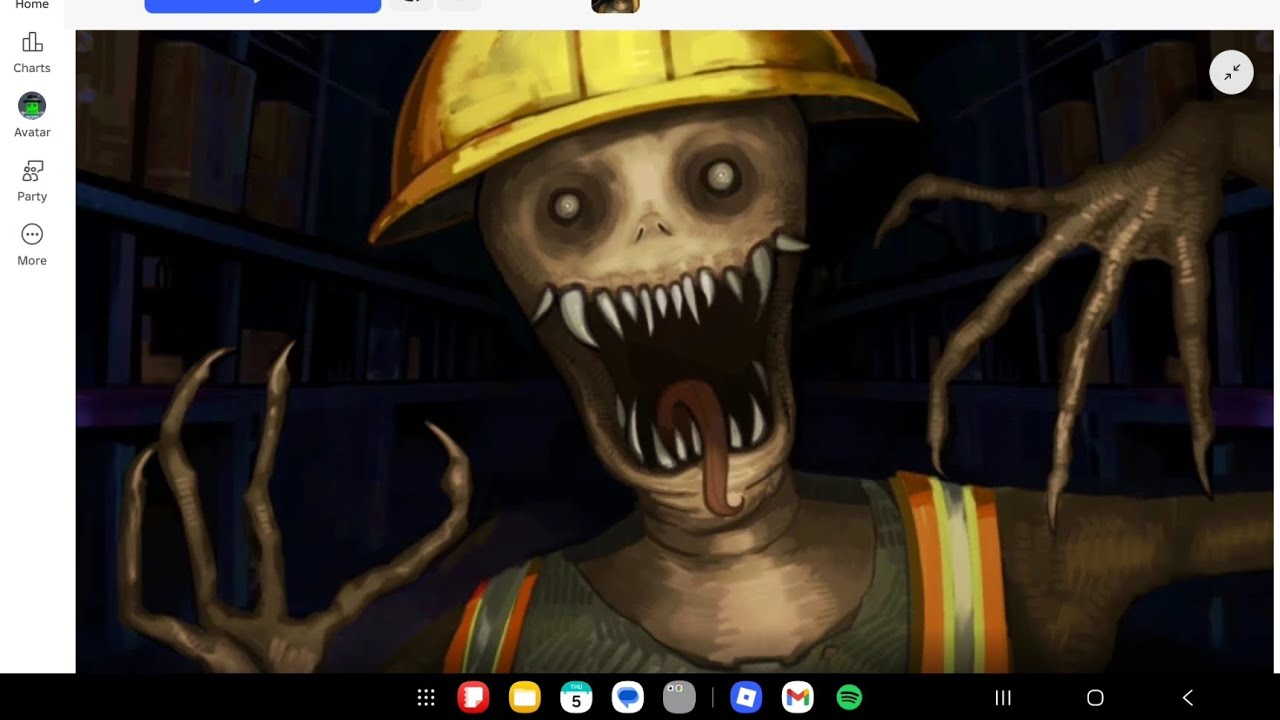The width and height of the screenshot is (1280, 720).
Task: Open the Charts section in Roblox sidebar
Action: pos(32,53)
